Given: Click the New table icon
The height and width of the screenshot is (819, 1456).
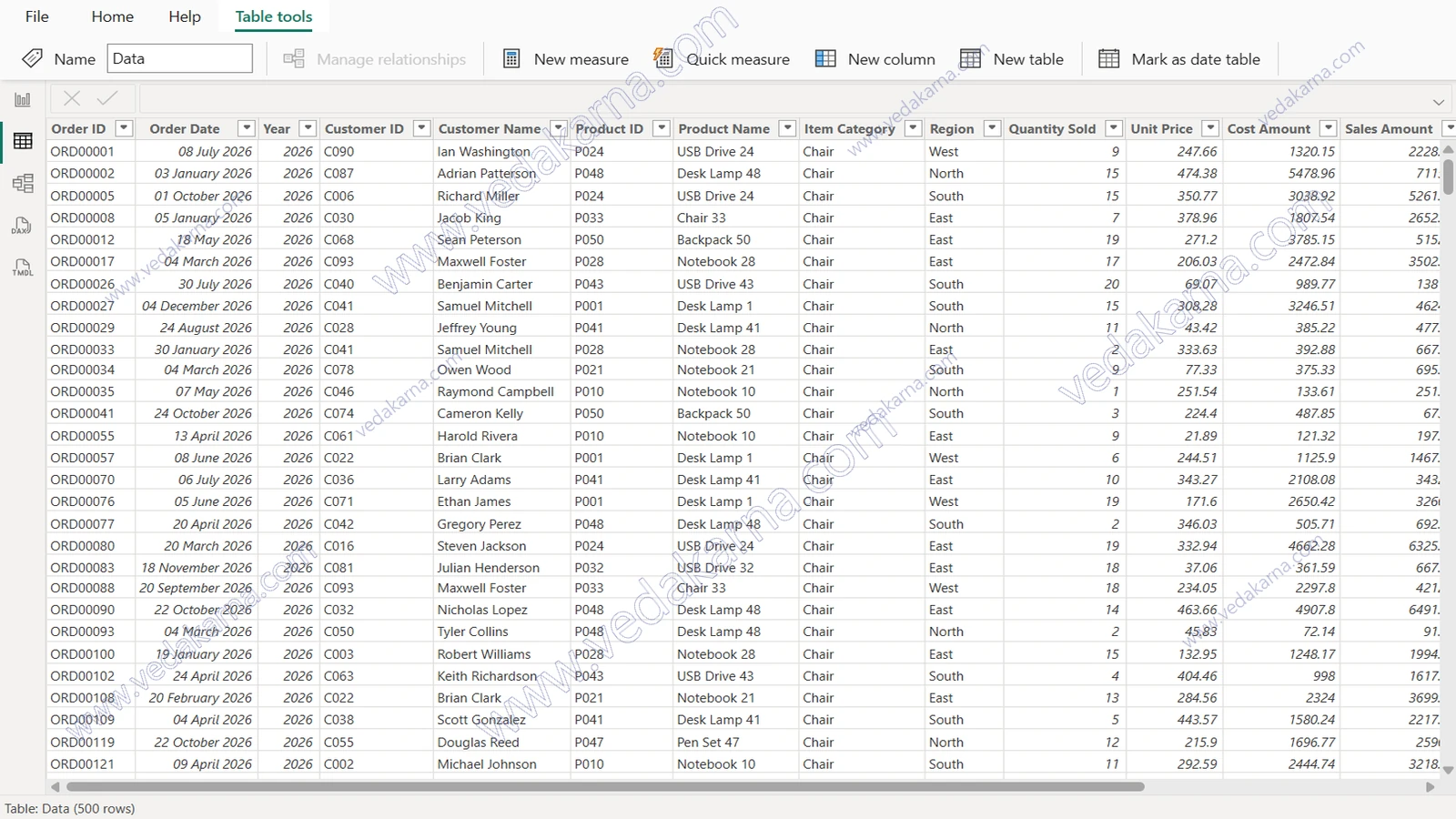Looking at the screenshot, I should 971,59.
